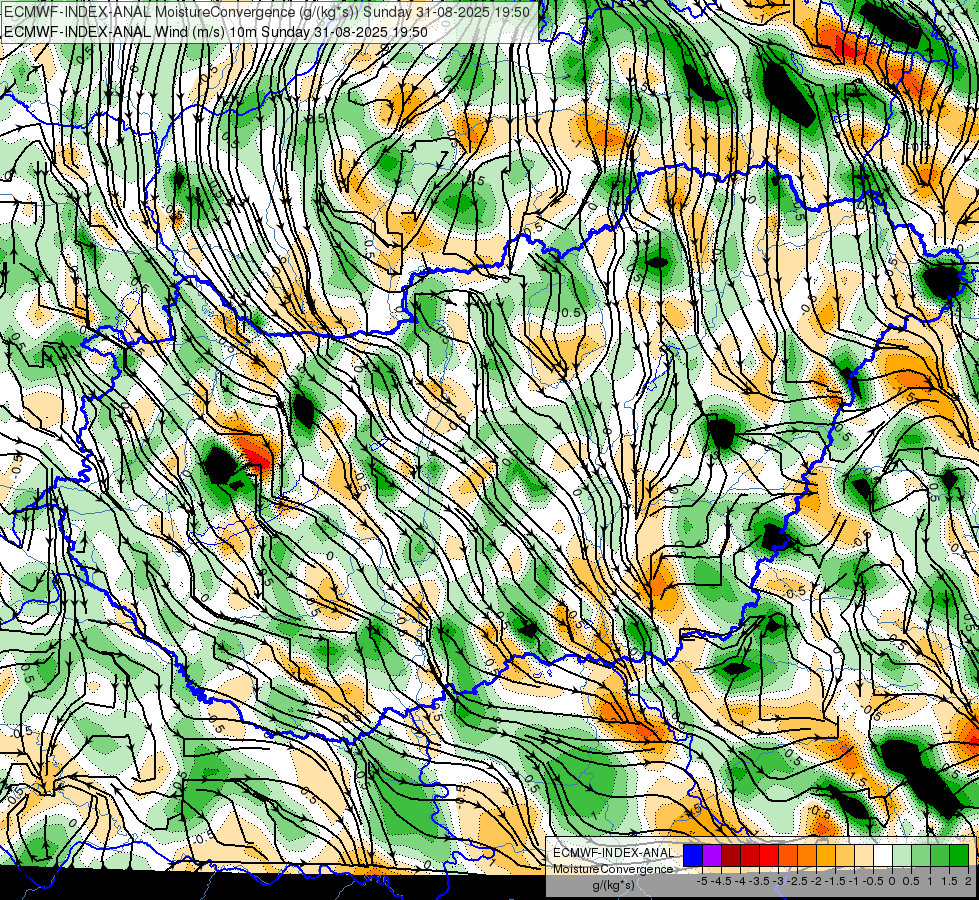Screen dimensions: 979x900
Task: Click the Wind (m/s) 10m title line
Action: pos(216,31)
